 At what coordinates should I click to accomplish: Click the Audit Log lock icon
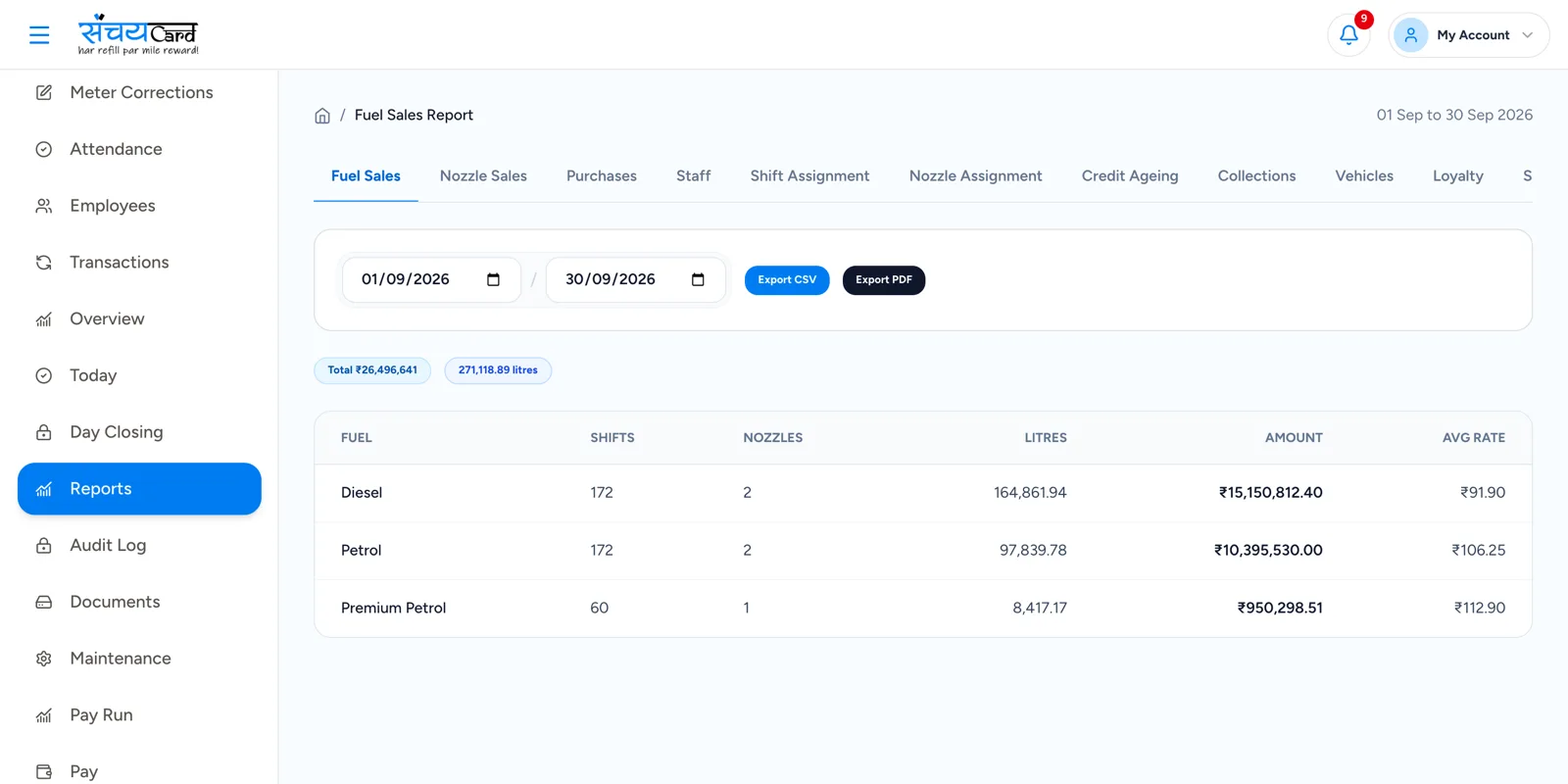(x=44, y=546)
